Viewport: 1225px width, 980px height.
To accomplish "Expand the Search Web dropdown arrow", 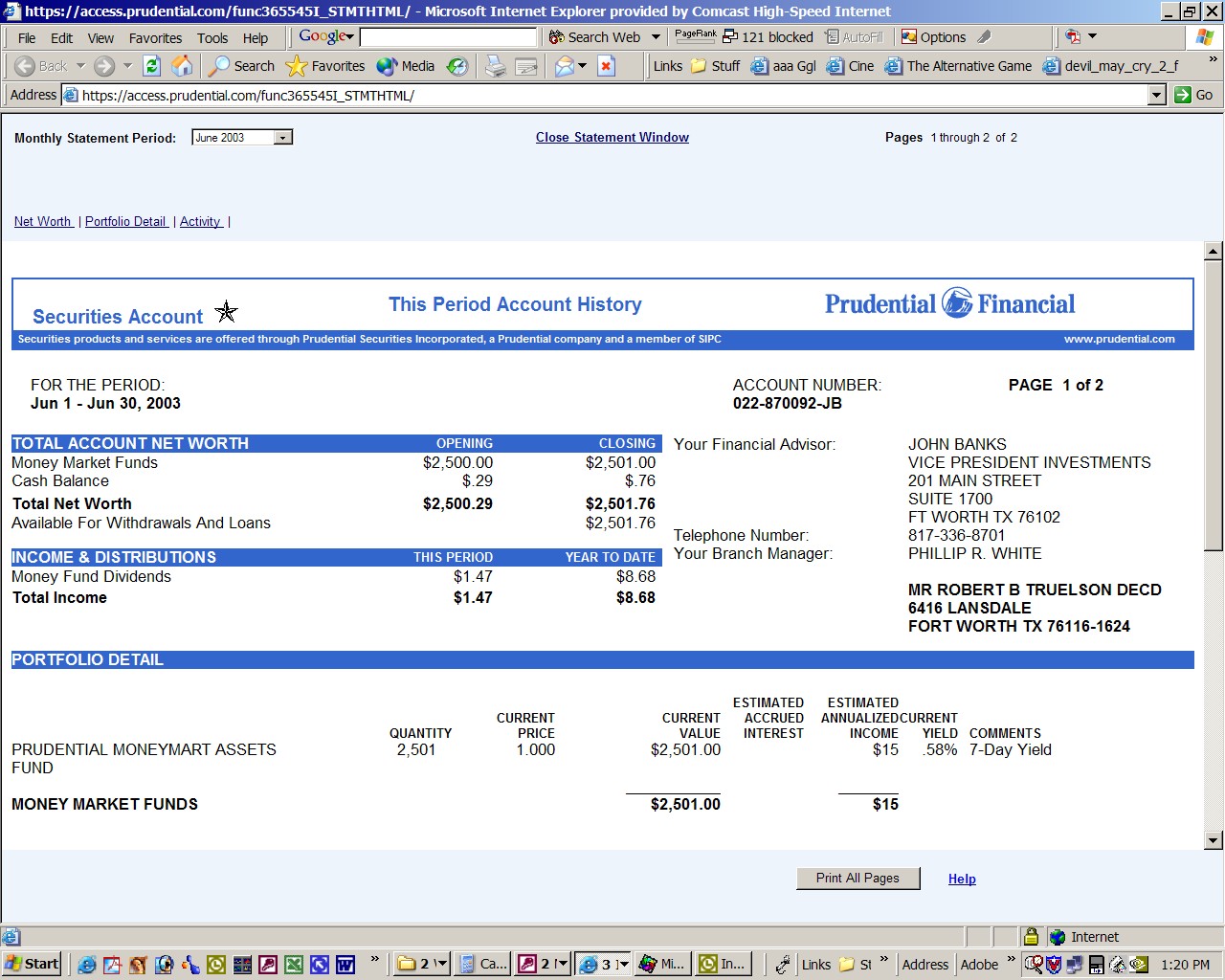I will (x=656, y=37).
